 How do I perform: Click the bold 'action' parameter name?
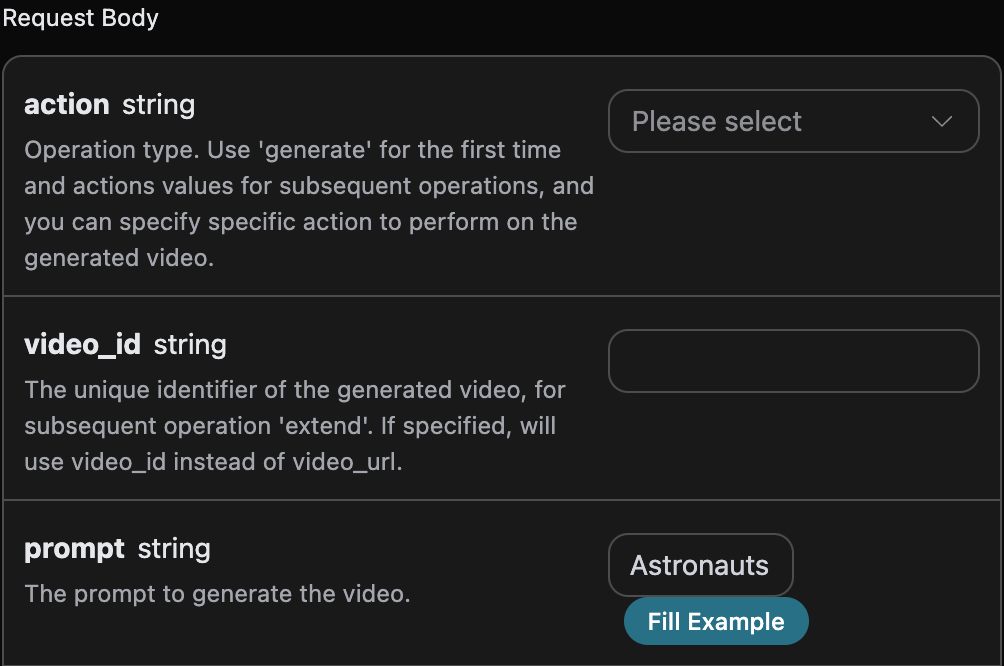(x=66, y=104)
